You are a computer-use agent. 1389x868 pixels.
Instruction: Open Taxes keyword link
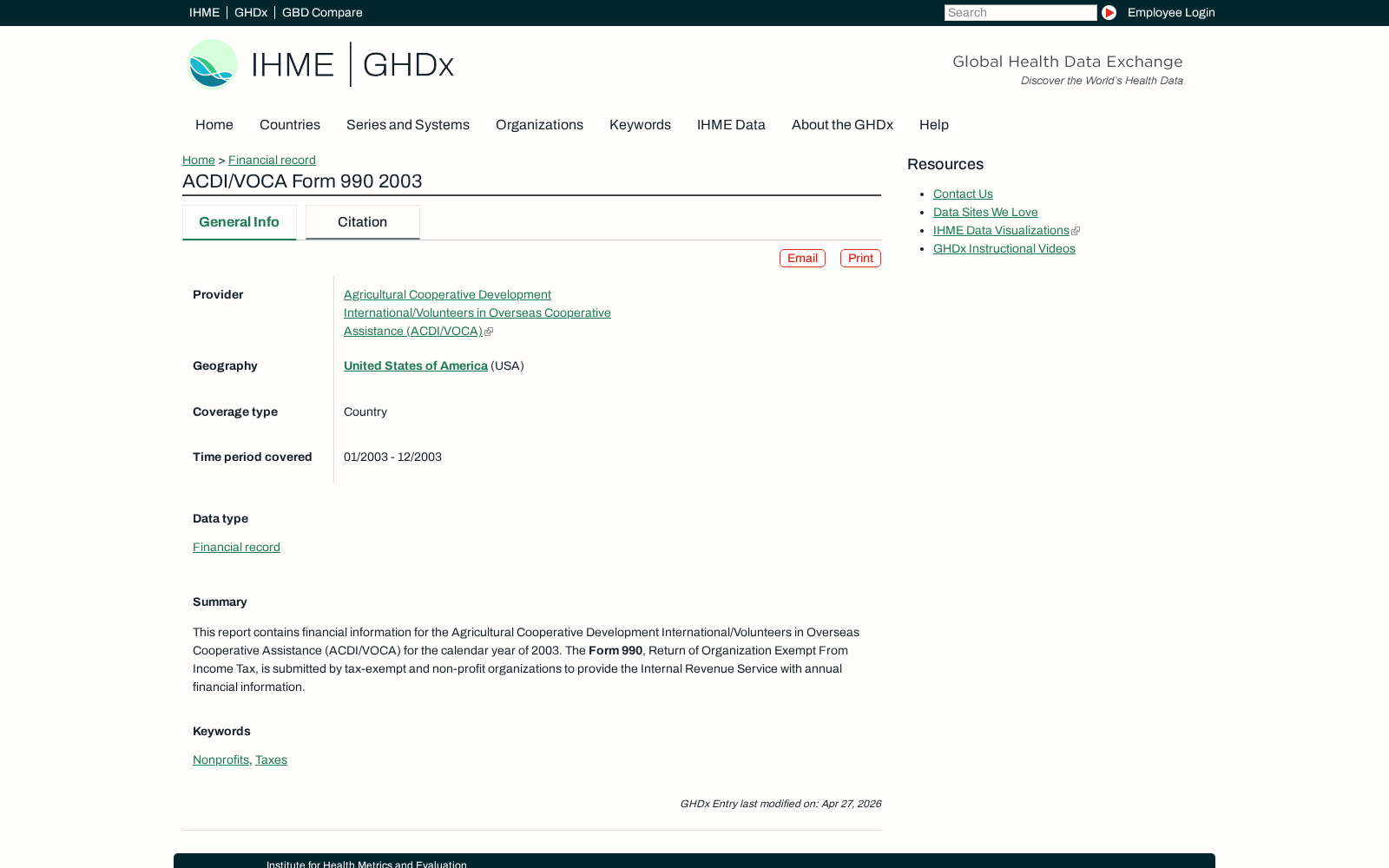271,759
